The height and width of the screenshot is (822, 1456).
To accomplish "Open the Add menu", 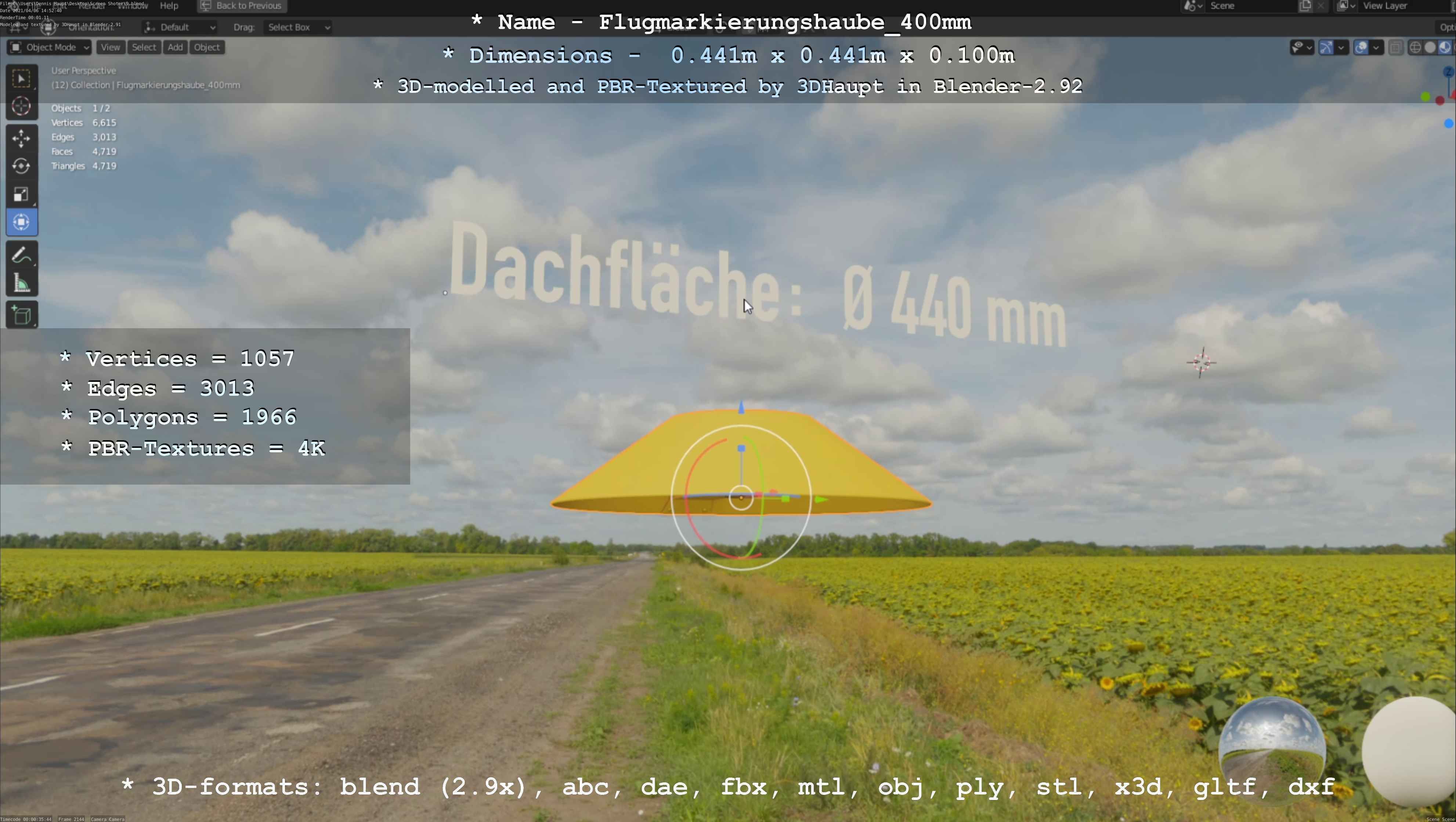I will pos(175,47).
